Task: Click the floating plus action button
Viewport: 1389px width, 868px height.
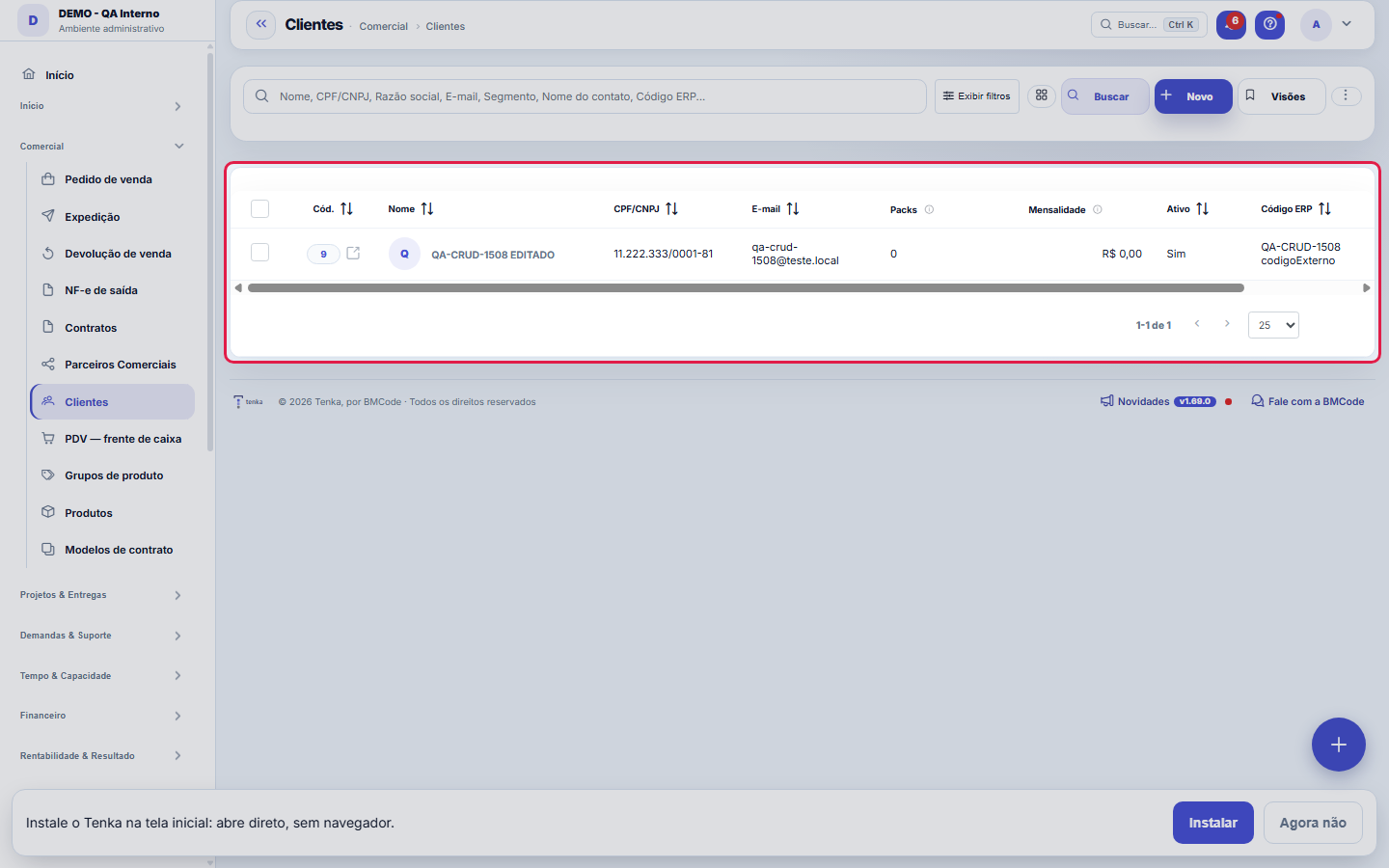Action: point(1338,745)
